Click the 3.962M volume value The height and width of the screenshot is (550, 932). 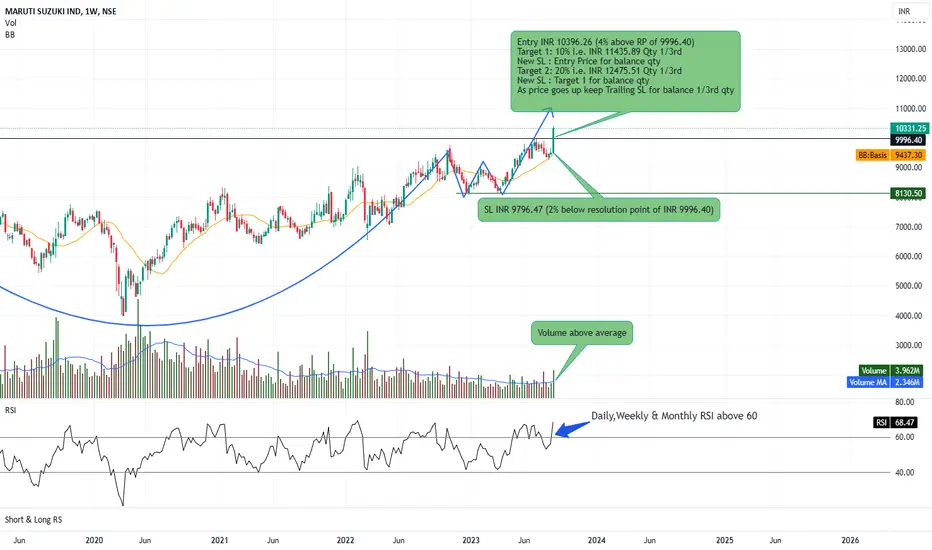(908, 370)
